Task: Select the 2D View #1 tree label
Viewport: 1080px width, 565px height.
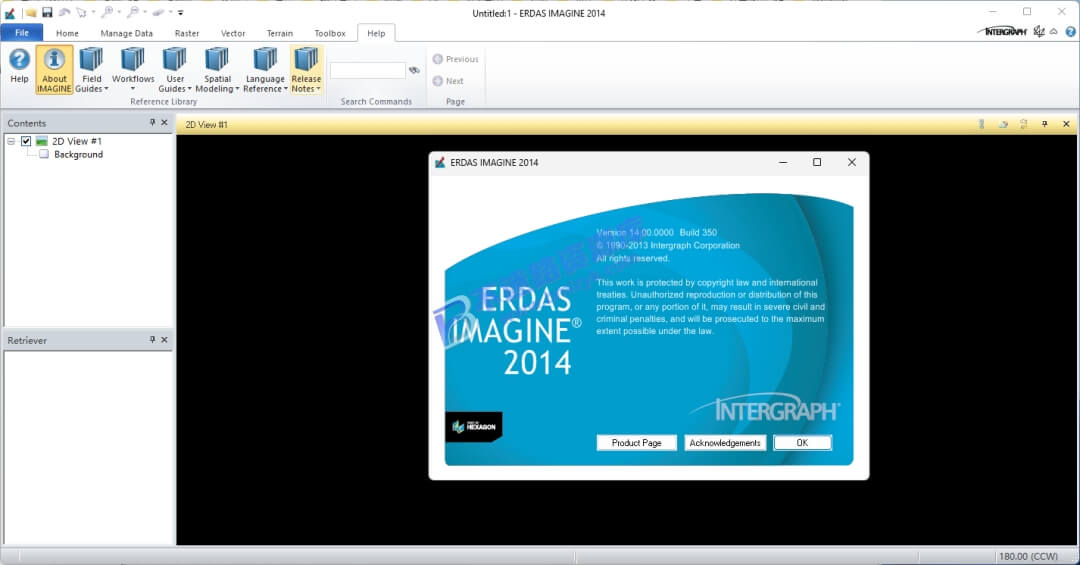Action: point(77,141)
